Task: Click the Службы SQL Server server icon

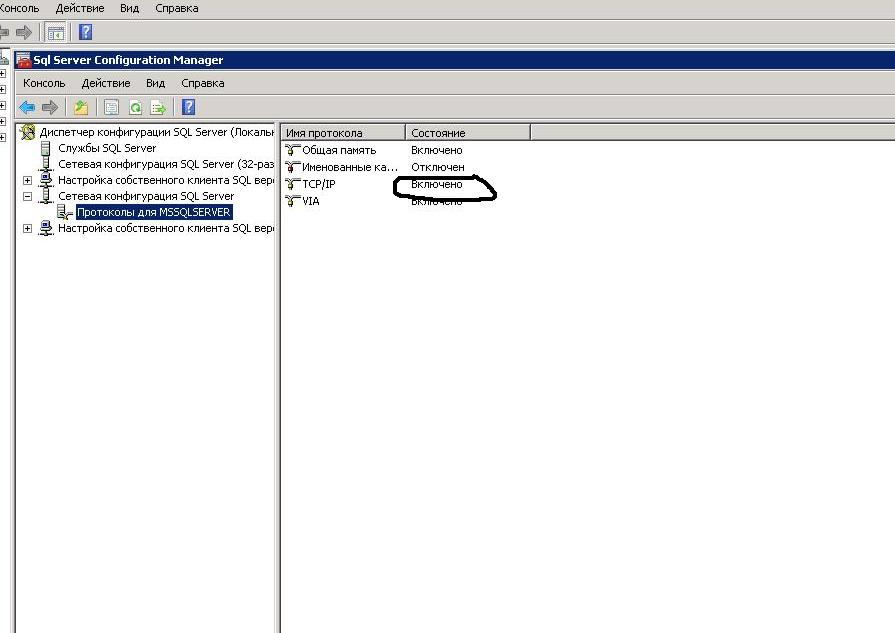Action: (x=46, y=148)
